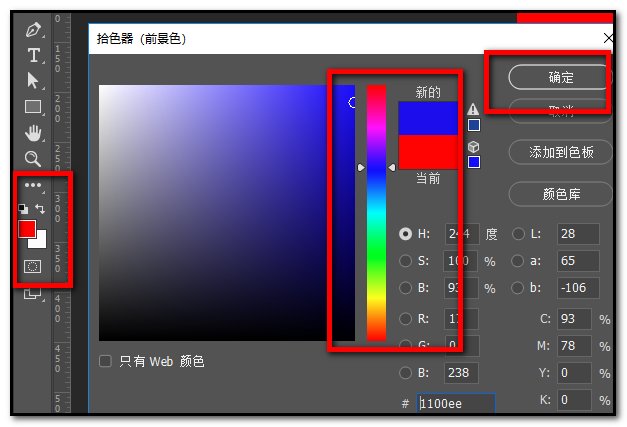
Task: Click the L field showing 28
Action: pos(578,234)
